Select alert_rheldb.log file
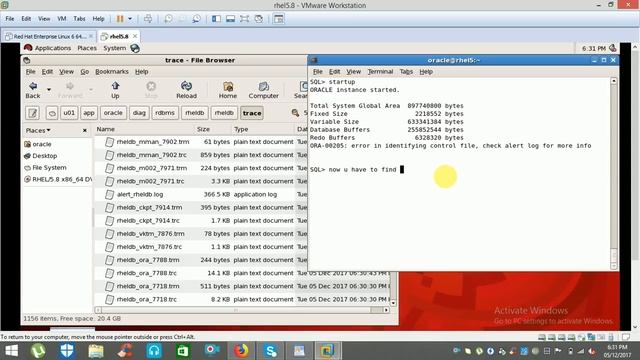The width and height of the screenshot is (640, 360). pyautogui.click(x=140, y=194)
